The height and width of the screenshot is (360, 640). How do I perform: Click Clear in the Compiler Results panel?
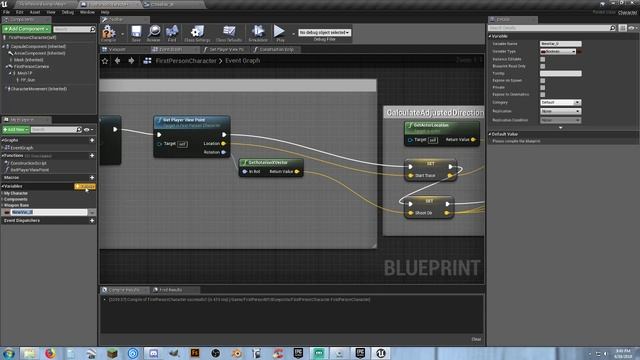pyautogui.click(x=476, y=339)
